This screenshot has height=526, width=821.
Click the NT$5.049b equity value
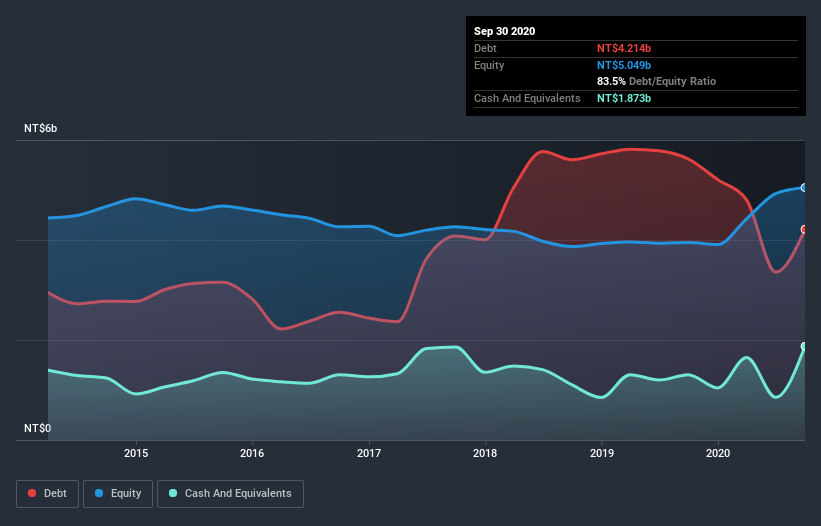(x=624, y=65)
